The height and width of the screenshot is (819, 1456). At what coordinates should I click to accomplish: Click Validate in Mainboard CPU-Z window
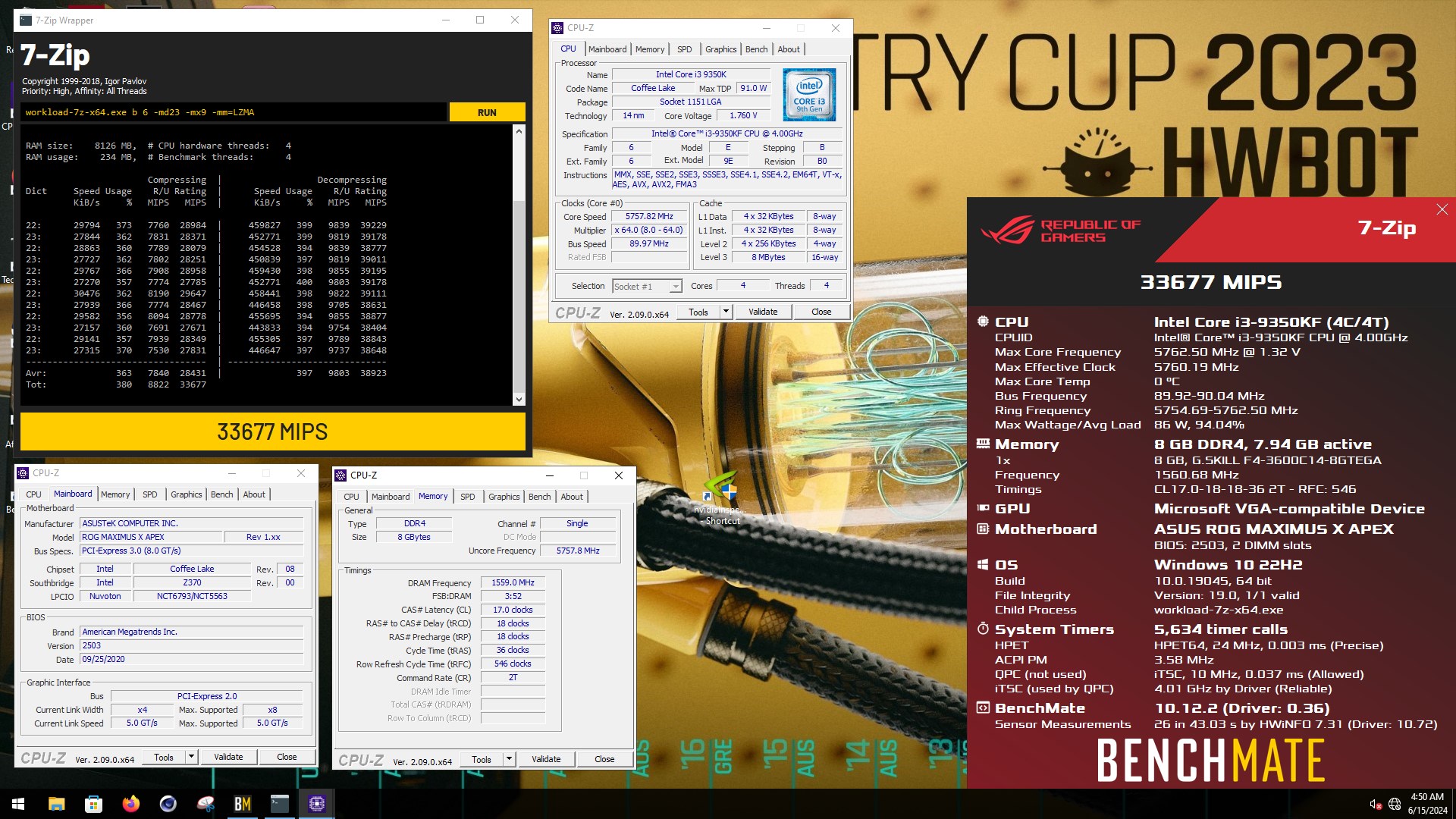pyautogui.click(x=228, y=757)
